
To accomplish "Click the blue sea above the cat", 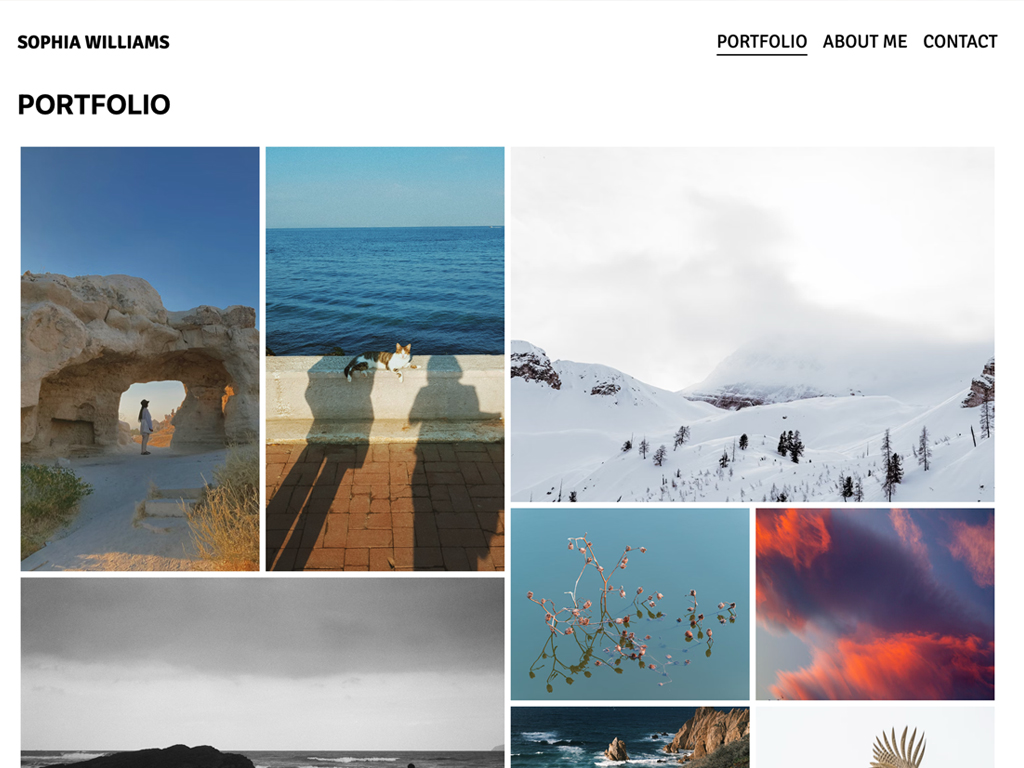I will pyautogui.click(x=385, y=291).
